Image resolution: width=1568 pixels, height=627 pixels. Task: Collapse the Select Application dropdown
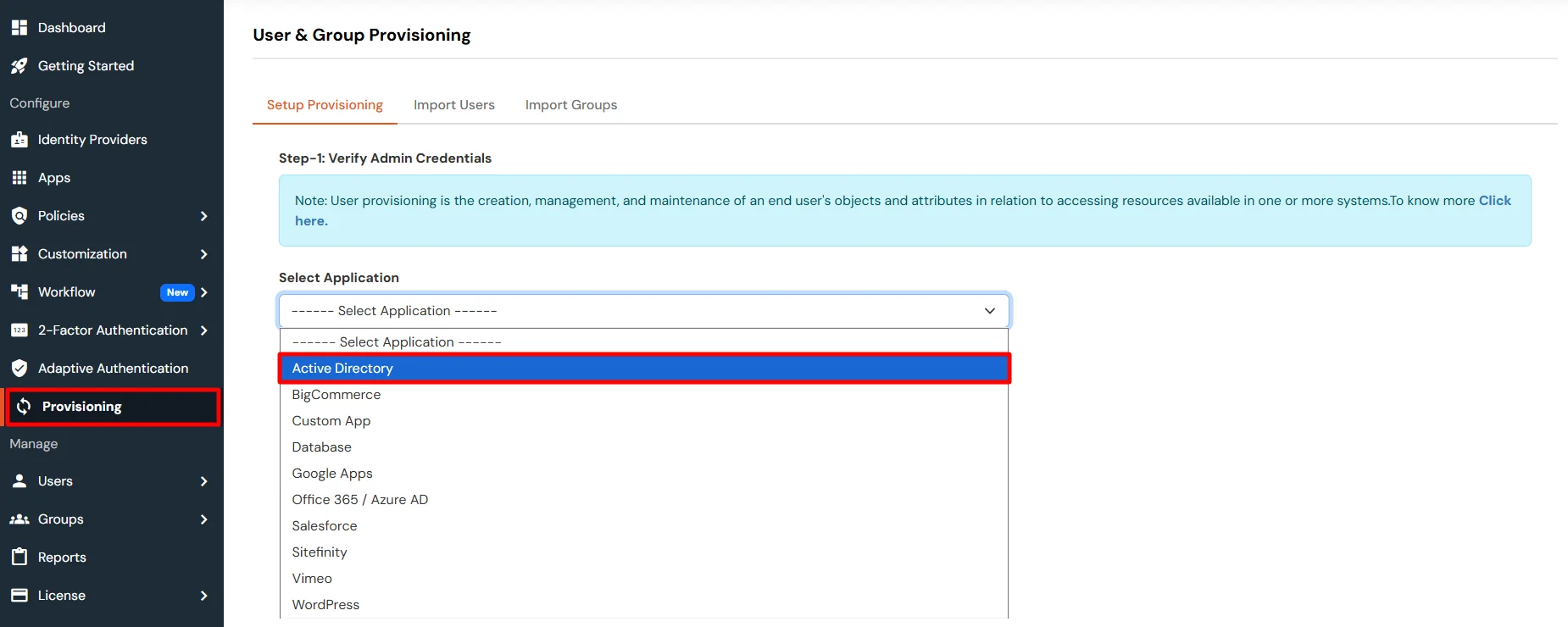(x=989, y=311)
